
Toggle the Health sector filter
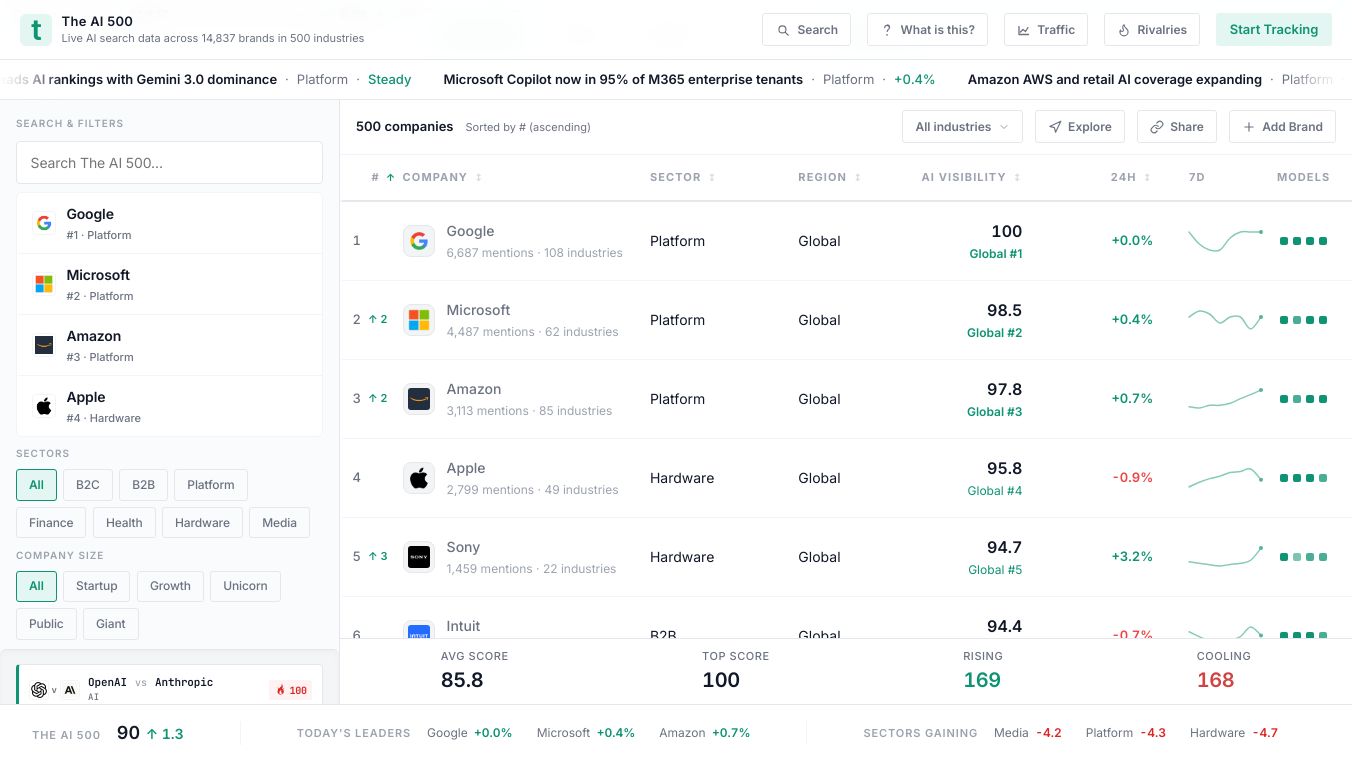point(124,523)
